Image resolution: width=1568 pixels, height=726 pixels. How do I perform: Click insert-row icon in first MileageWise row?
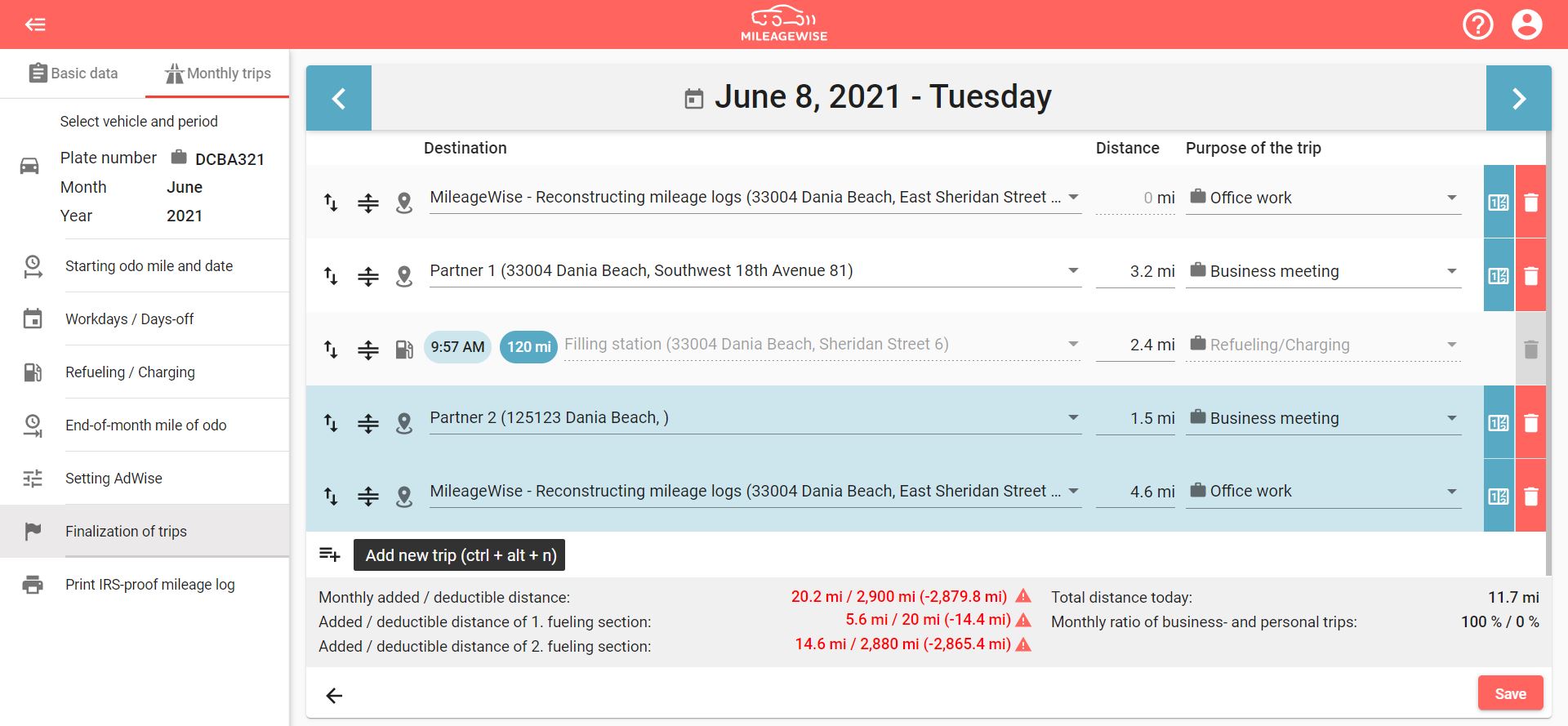tap(368, 203)
